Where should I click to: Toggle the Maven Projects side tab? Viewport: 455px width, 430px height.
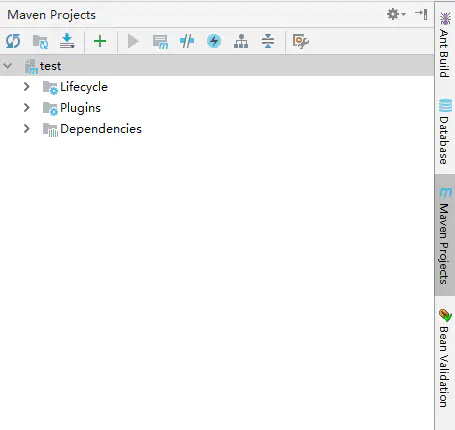(444, 235)
